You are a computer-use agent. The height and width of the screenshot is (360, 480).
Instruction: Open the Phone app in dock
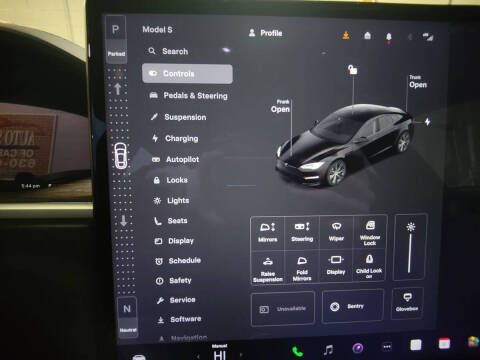297,351
